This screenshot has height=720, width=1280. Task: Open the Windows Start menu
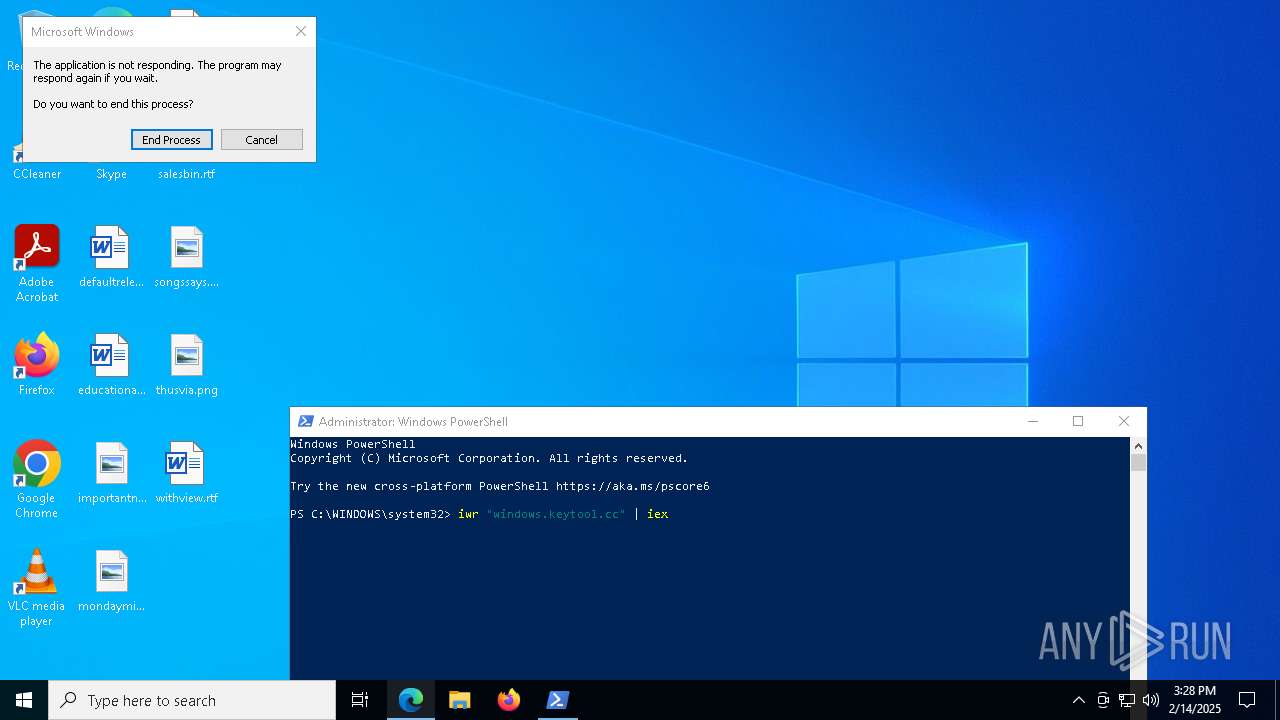[24, 700]
